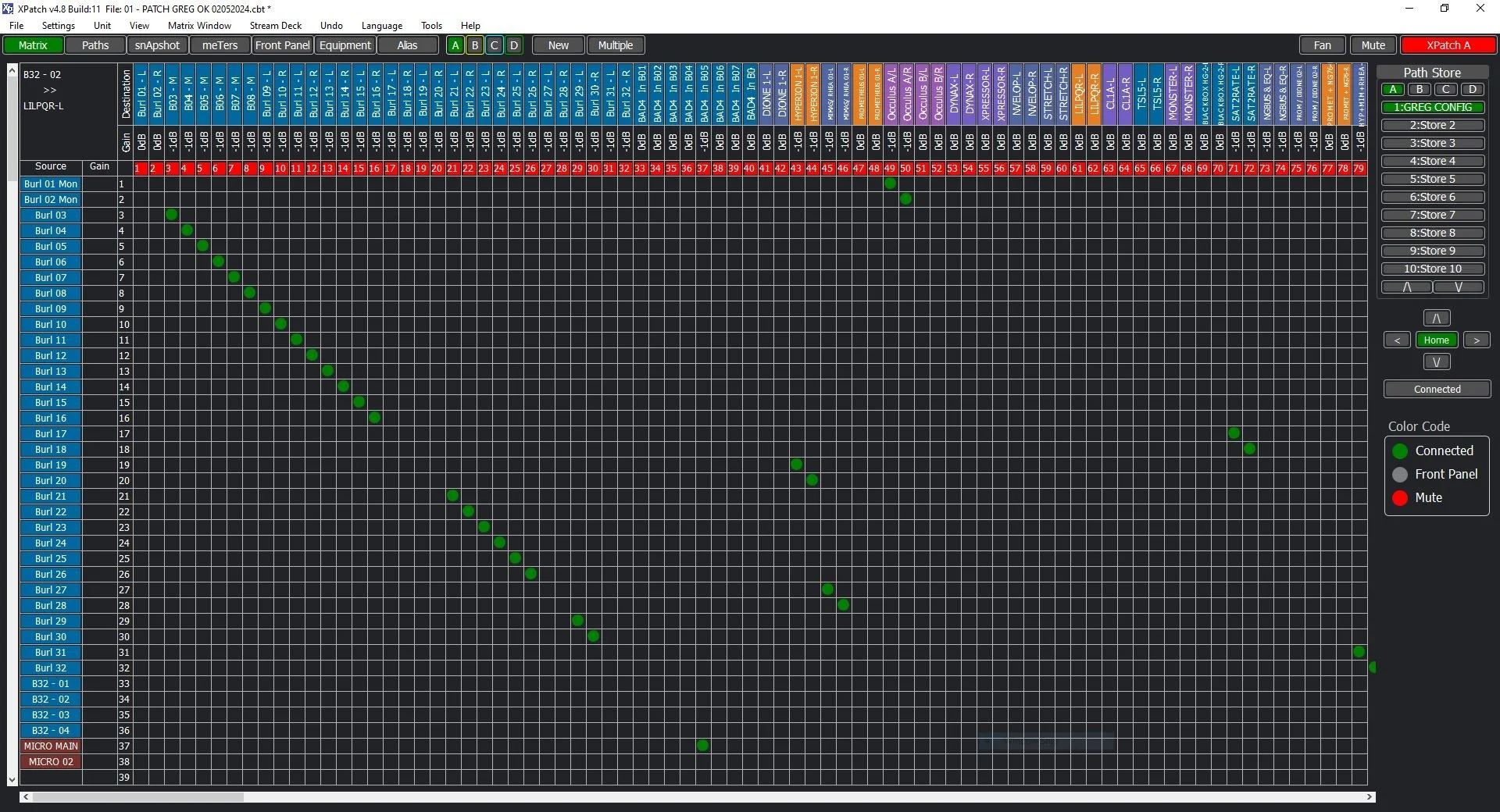Screen dimensions: 1500x812
Task: Expand the destination selector using >> arrows
Action: [49, 90]
